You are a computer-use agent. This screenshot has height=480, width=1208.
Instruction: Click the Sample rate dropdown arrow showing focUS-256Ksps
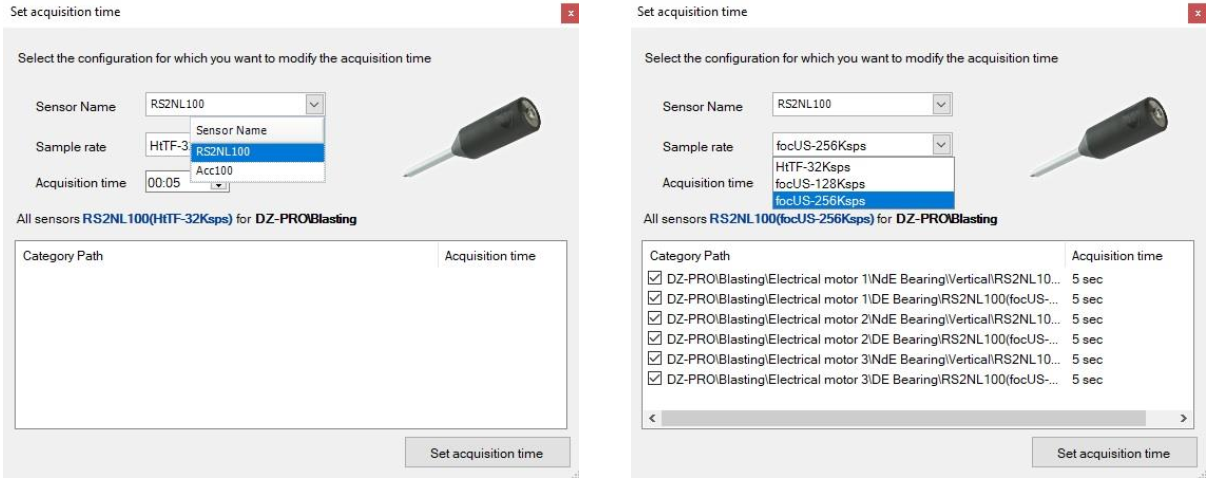(x=940, y=146)
